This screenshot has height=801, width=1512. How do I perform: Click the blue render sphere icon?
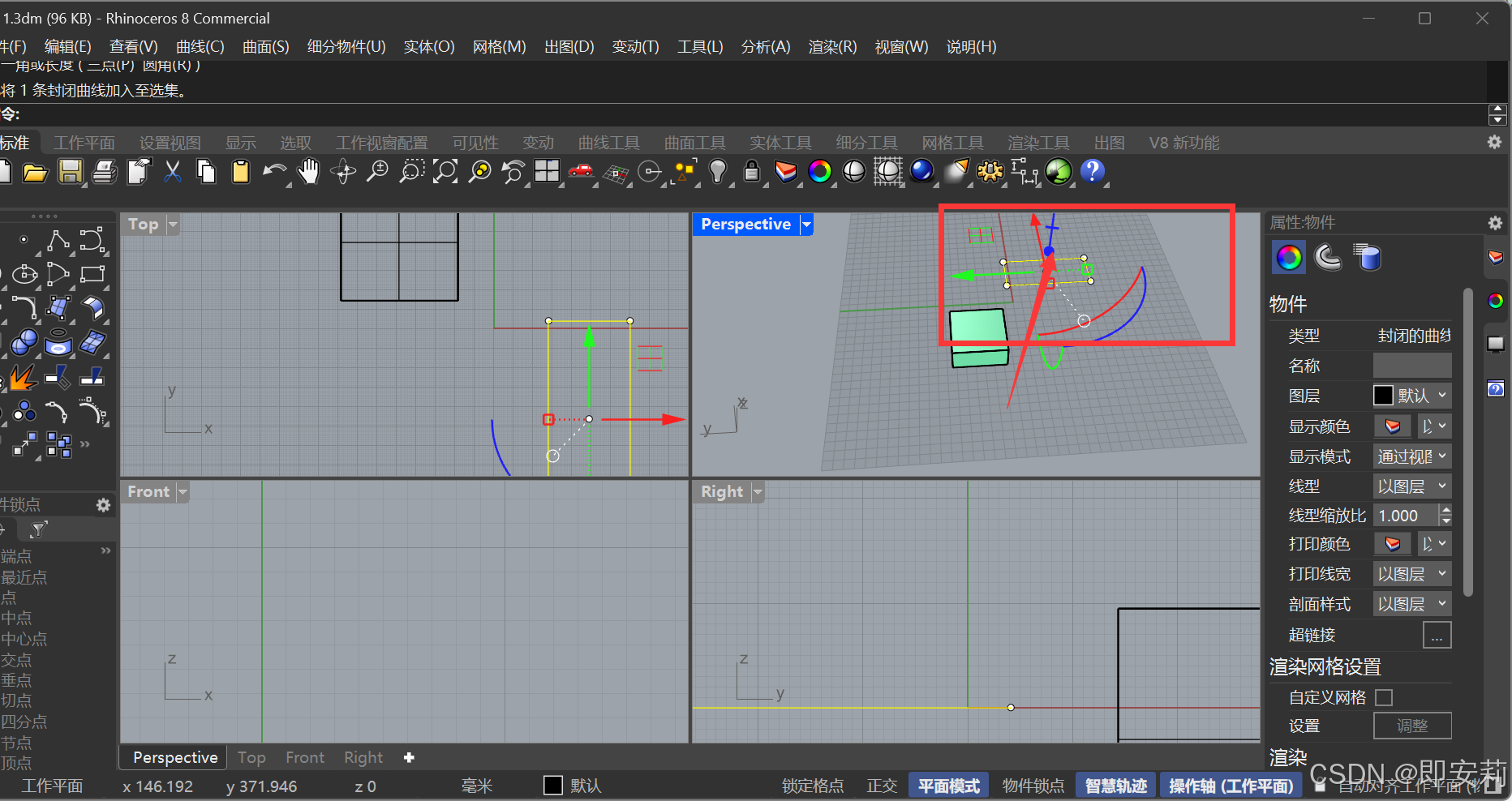click(x=922, y=172)
